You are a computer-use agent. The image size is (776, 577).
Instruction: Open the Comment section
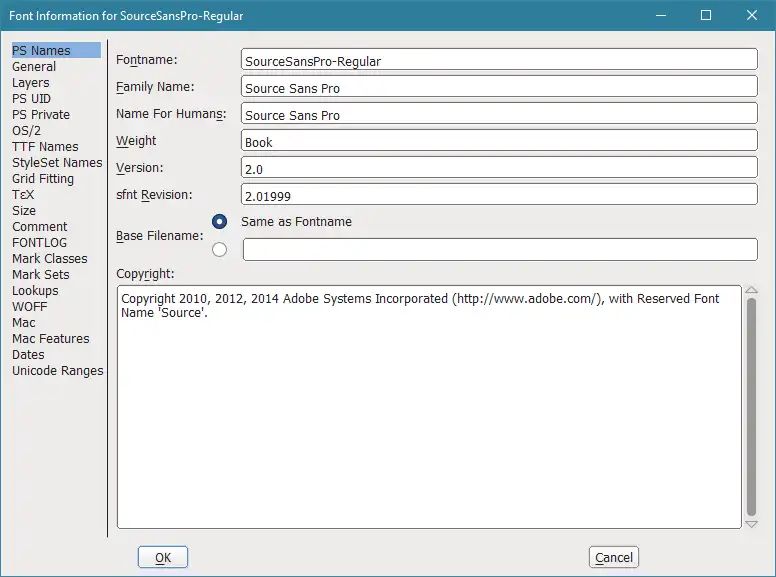40,227
